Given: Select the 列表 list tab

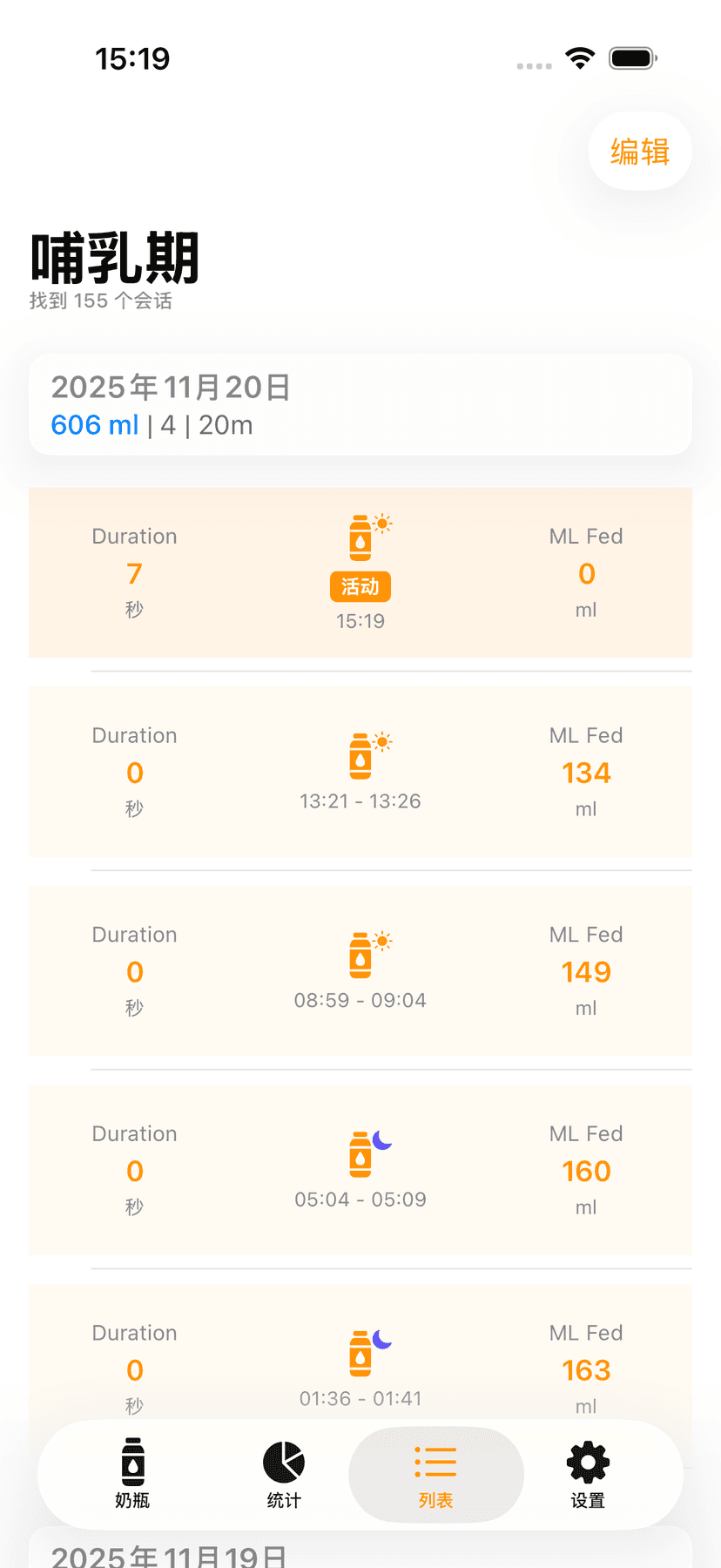Looking at the screenshot, I should pos(435,1474).
